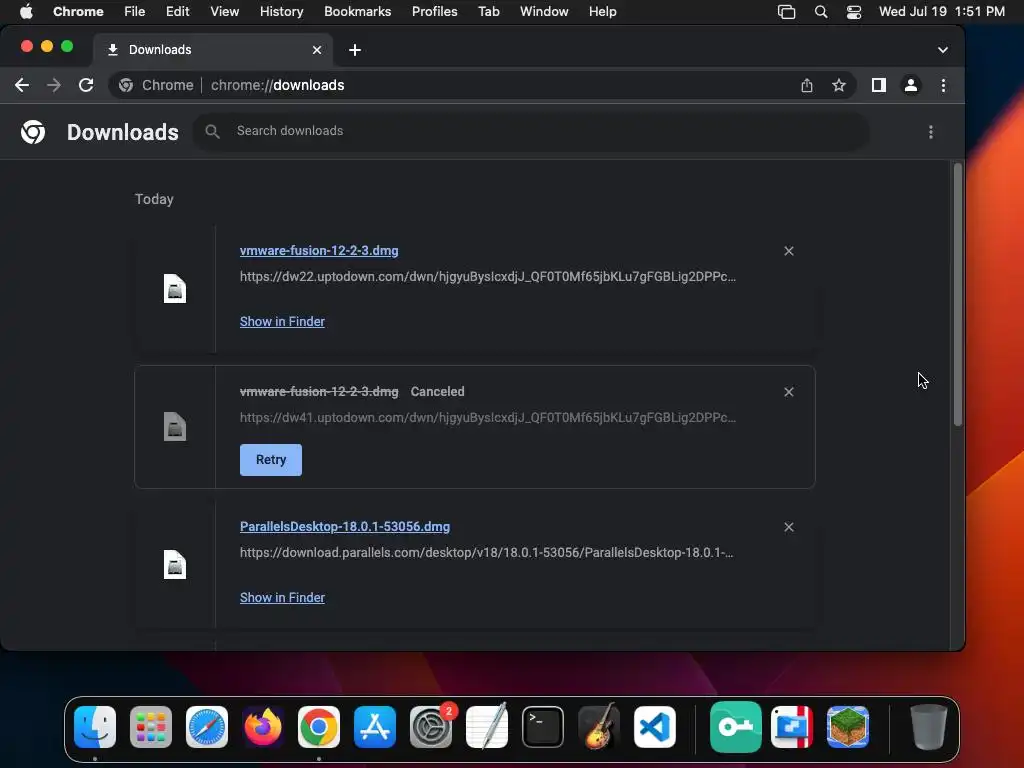Viewport: 1024px width, 768px height.
Task: Open the Profiles menu
Action: [x=434, y=12]
